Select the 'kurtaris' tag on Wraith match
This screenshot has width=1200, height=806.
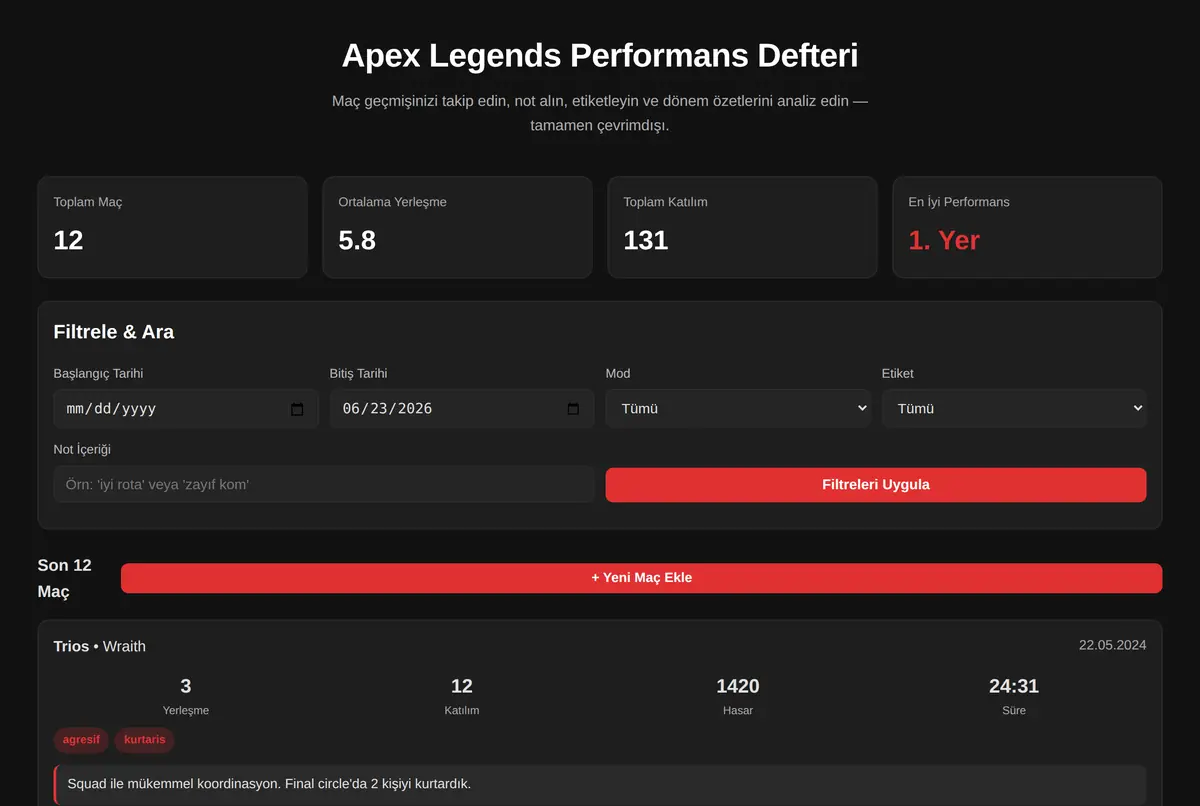pos(145,740)
